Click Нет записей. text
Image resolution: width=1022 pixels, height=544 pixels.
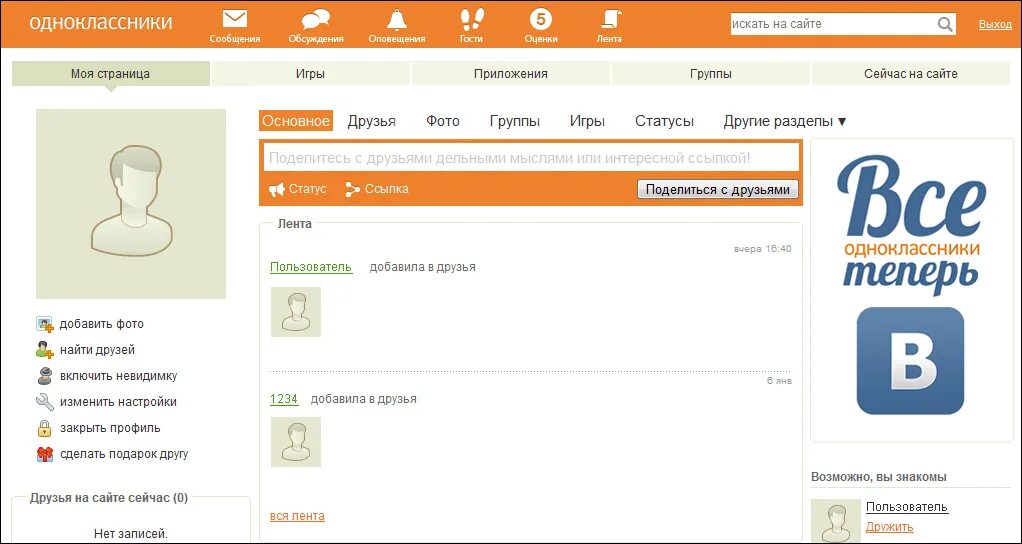click(x=131, y=534)
